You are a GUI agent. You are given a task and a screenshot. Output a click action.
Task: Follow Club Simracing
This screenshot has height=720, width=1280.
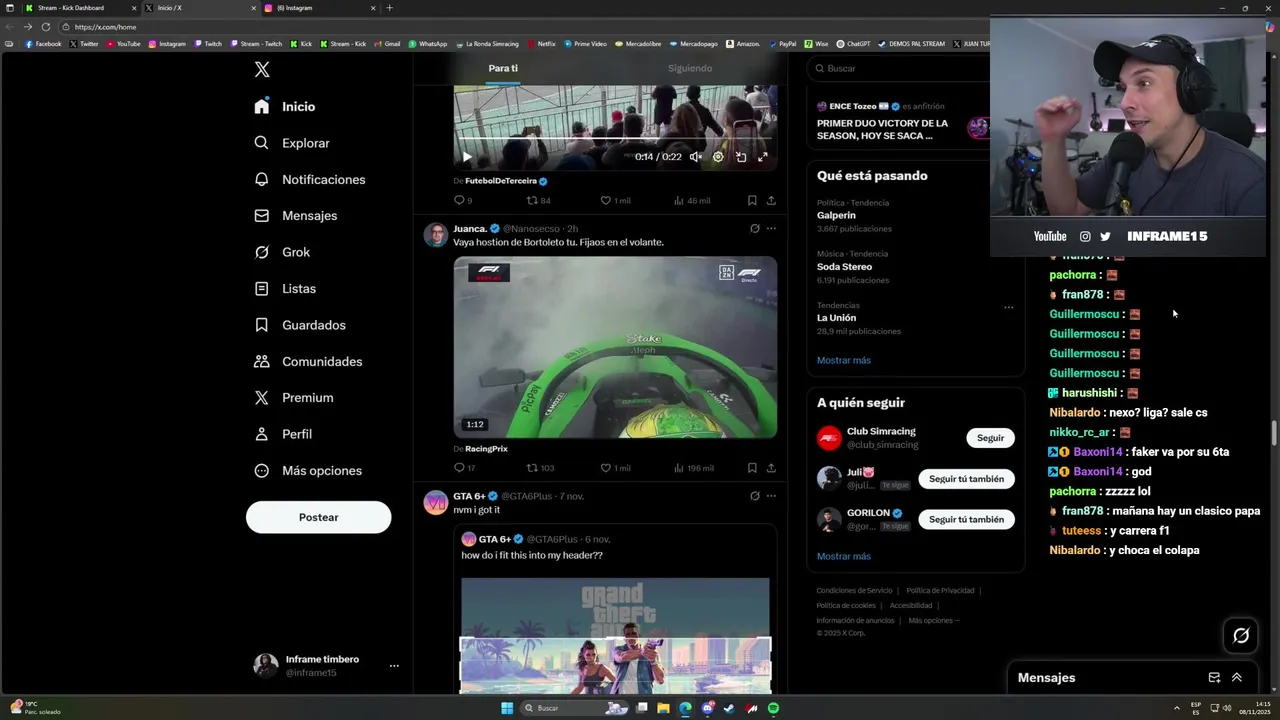click(990, 438)
